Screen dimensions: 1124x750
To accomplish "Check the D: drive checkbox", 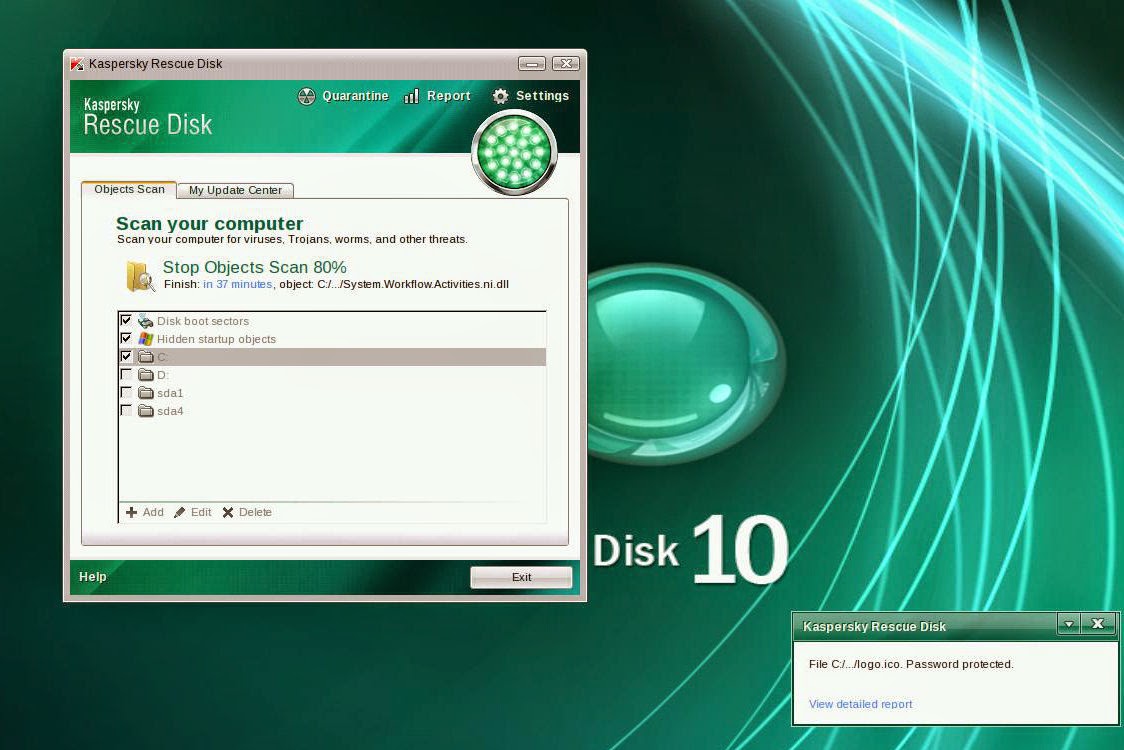I will 126,374.
